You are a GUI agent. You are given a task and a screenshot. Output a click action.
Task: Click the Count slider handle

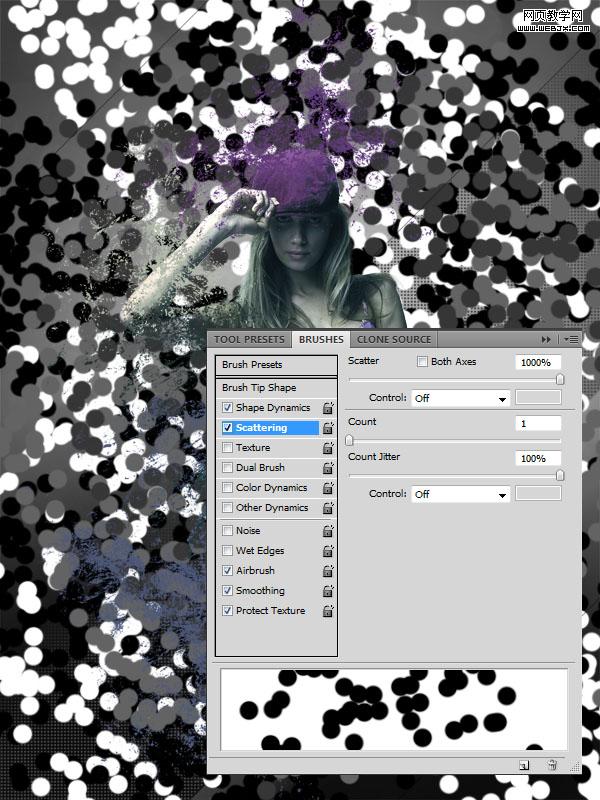click(349, 440)
